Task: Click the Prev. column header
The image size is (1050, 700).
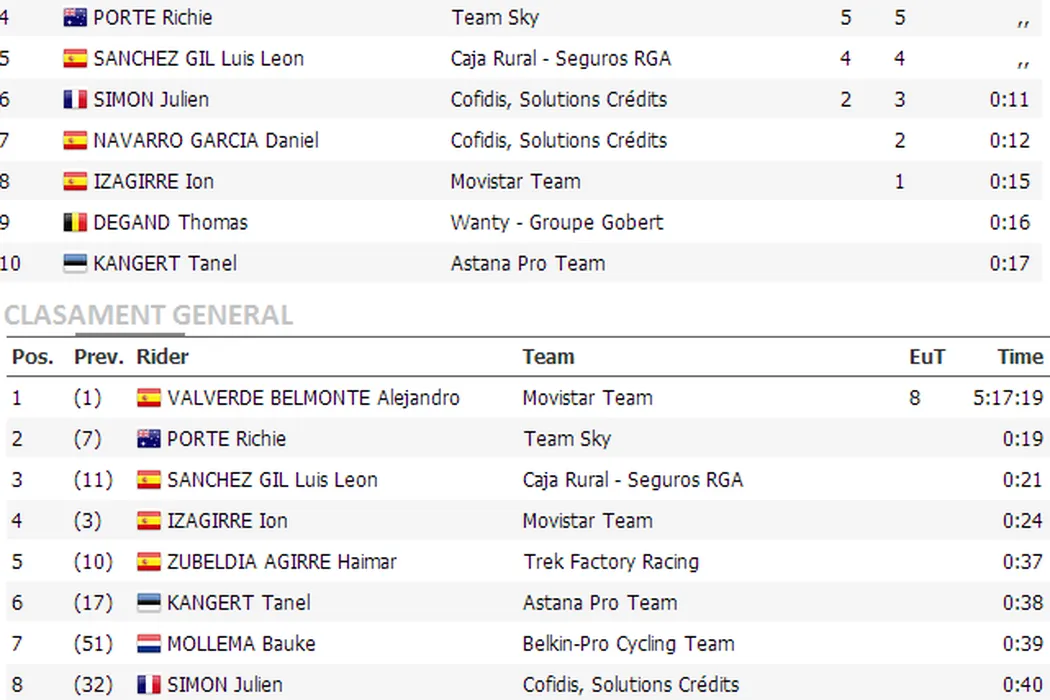Action: tap(99, 357)
